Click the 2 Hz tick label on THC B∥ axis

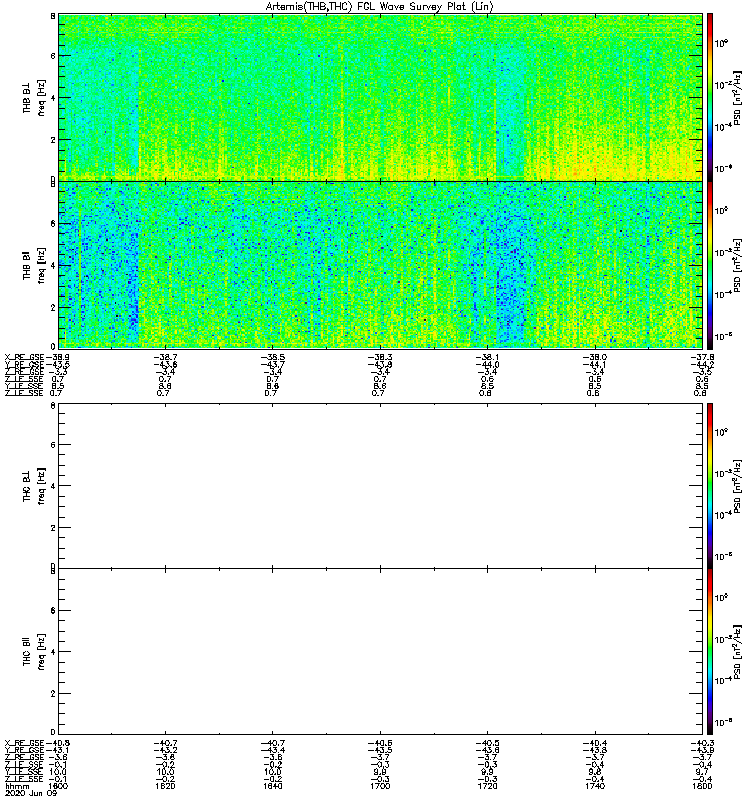[x=53, y=694]
